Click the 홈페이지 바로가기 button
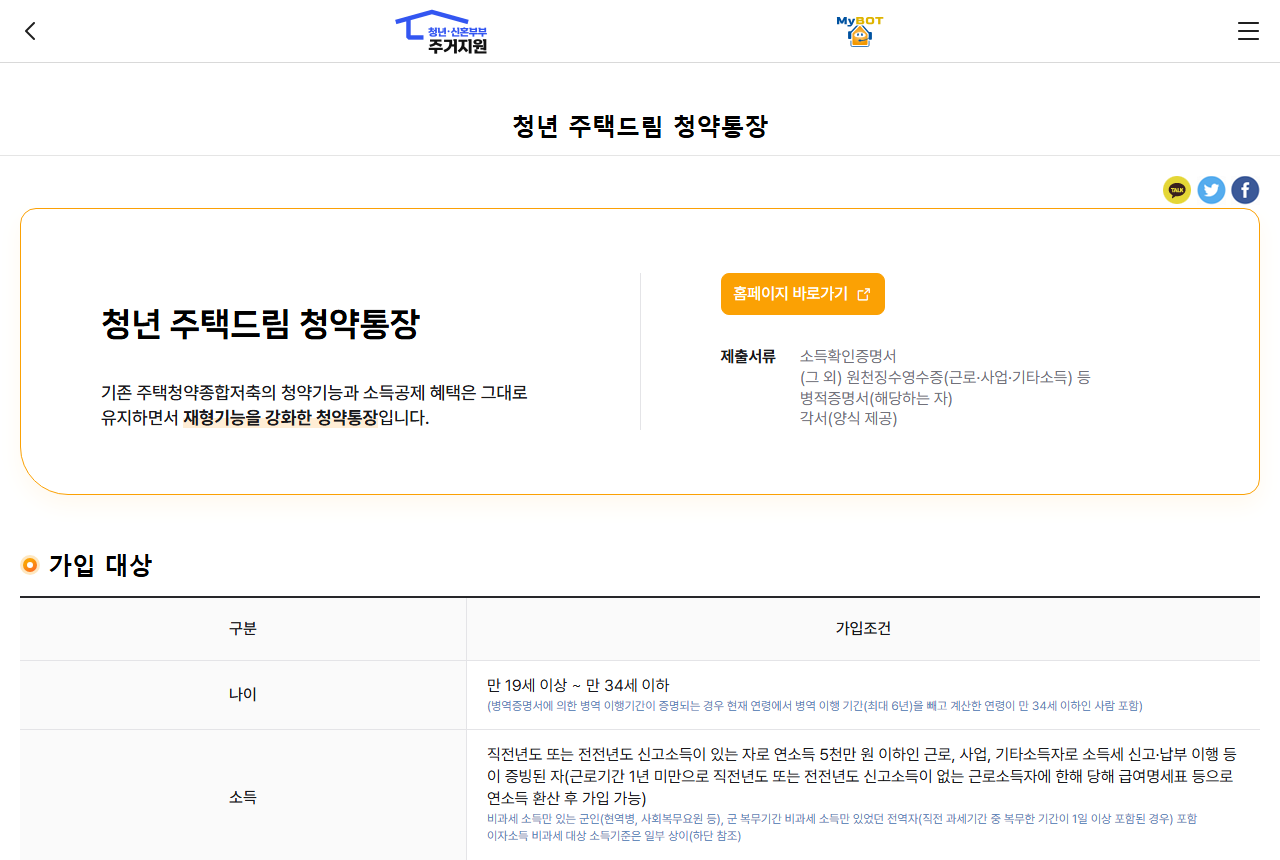1280x860 pixels. pyautogui.click(x=803, y=294)
